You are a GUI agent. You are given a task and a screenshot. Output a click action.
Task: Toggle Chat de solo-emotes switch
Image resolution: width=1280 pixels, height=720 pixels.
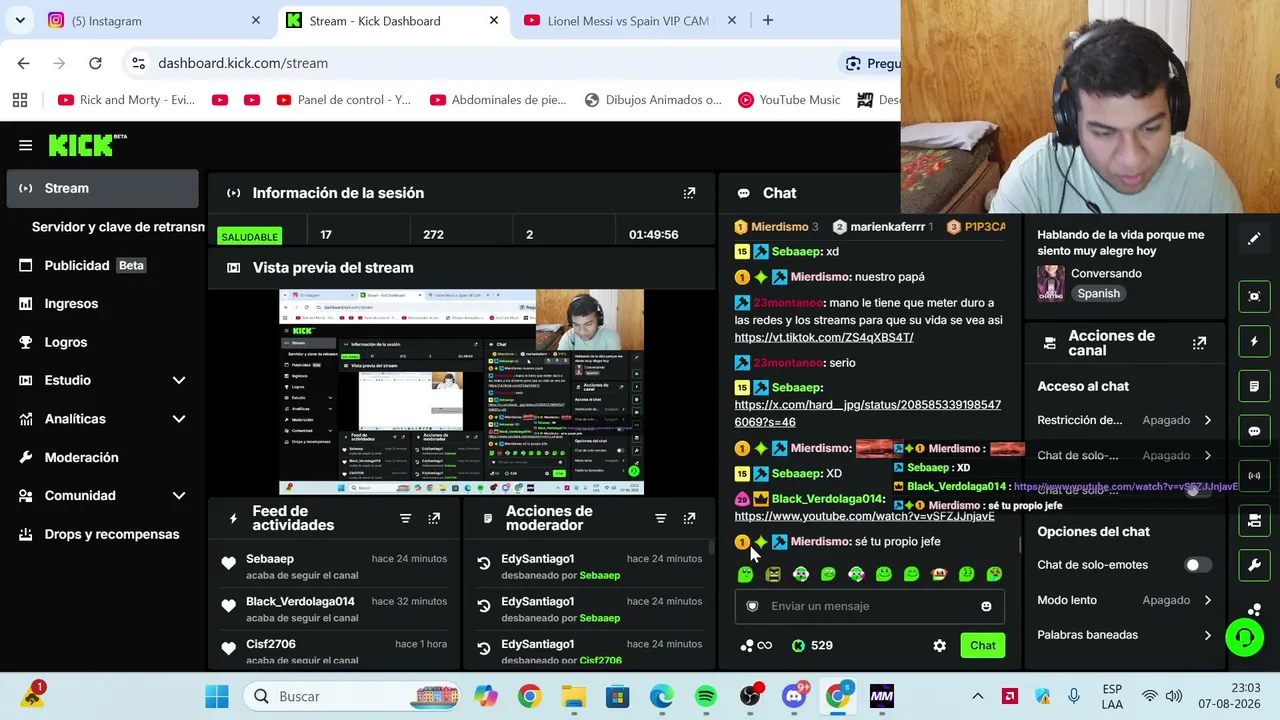pos(1197,565)
